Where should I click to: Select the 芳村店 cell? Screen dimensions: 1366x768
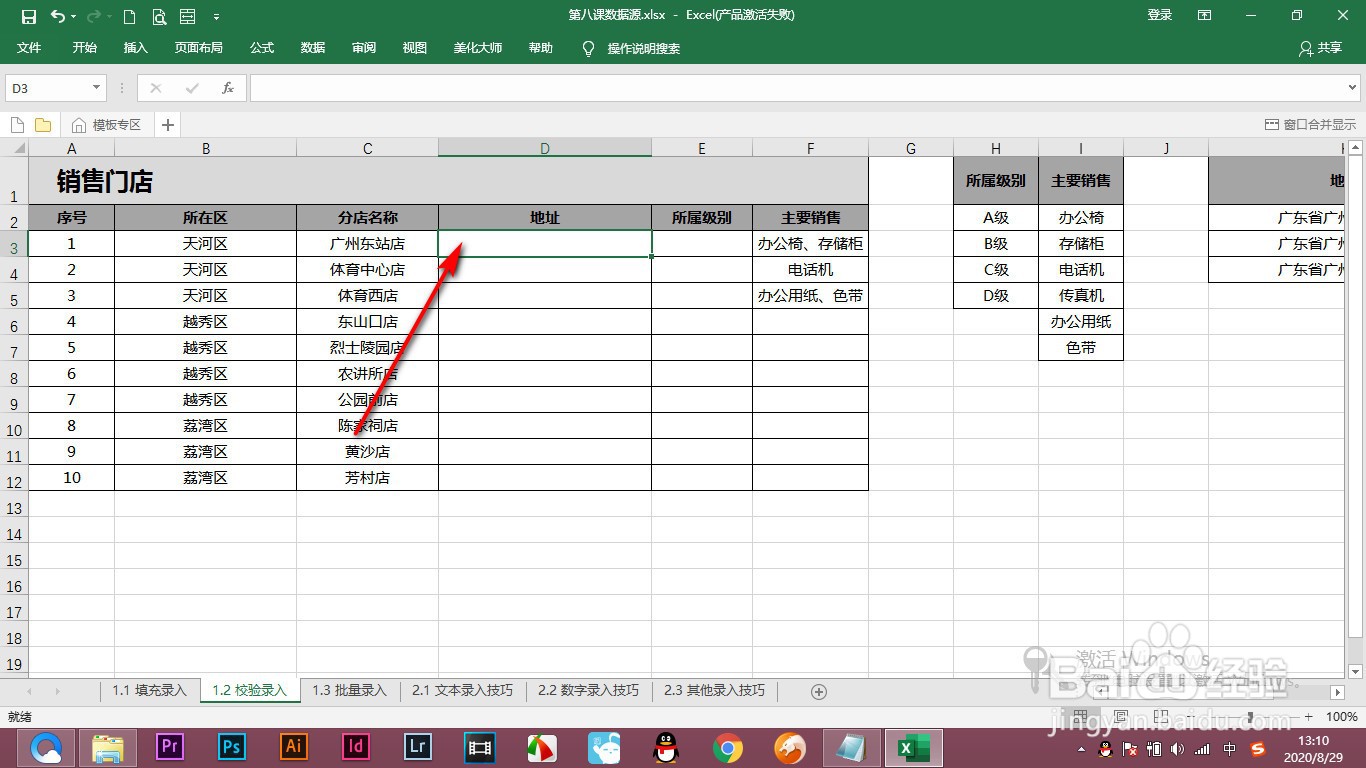[368, 477]
